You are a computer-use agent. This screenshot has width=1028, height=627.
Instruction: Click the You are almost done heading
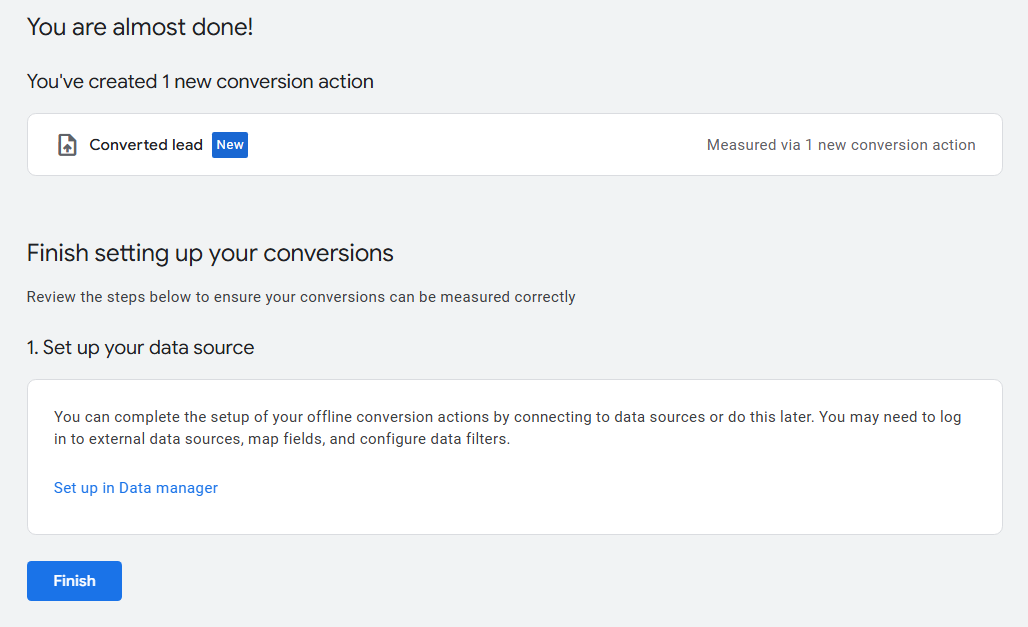coord(140,27)
